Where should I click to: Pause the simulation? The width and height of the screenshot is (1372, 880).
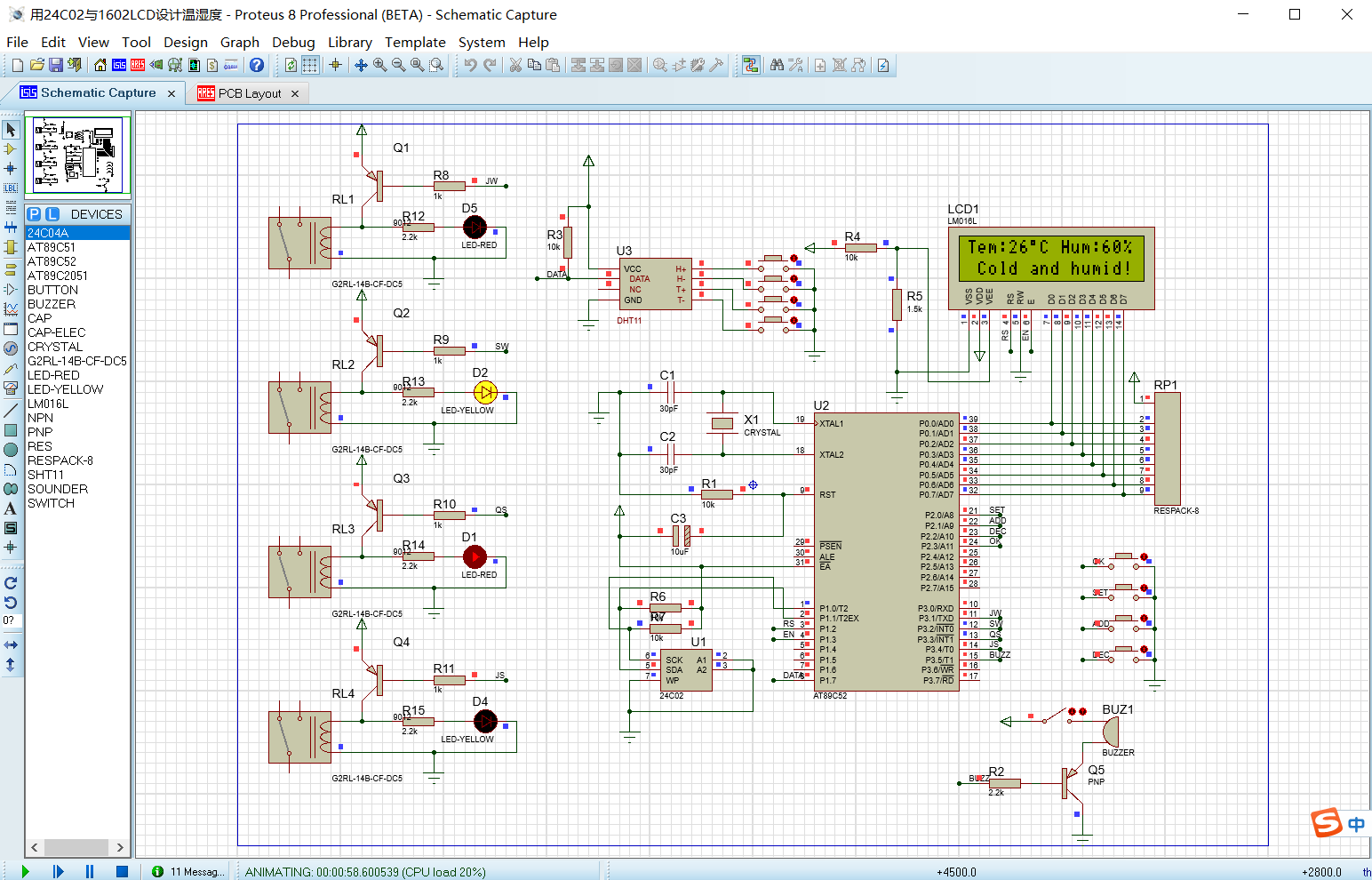(90, 871)
